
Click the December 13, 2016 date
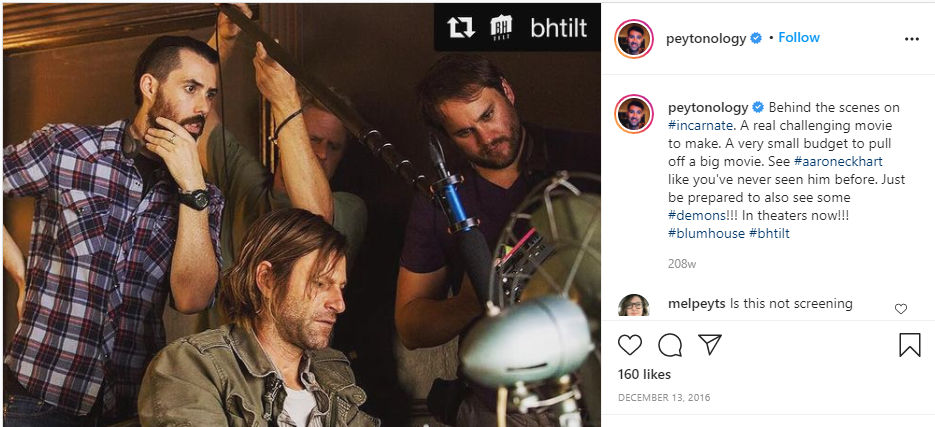pos(665,398)
